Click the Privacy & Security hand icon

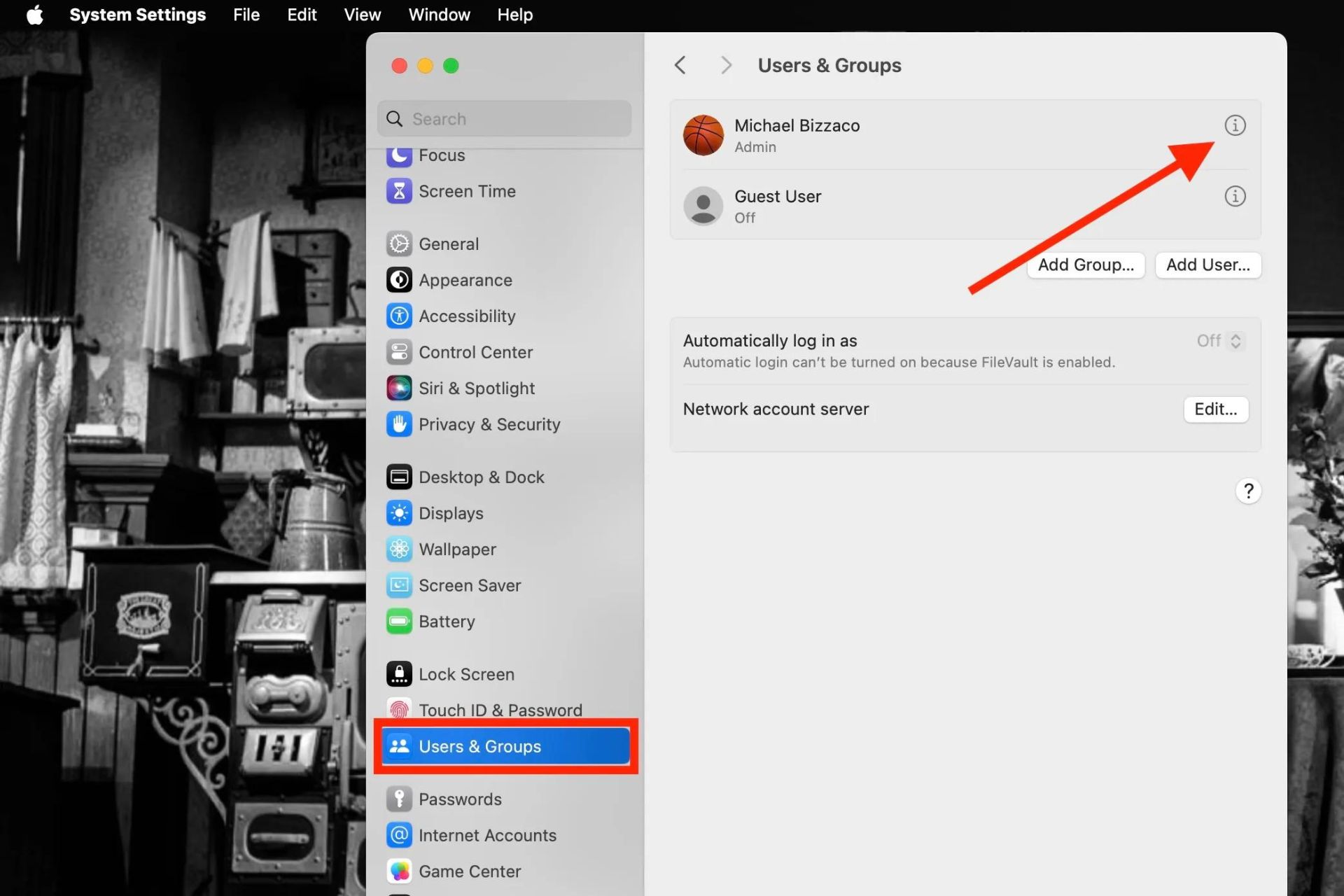tap(399, 424)
